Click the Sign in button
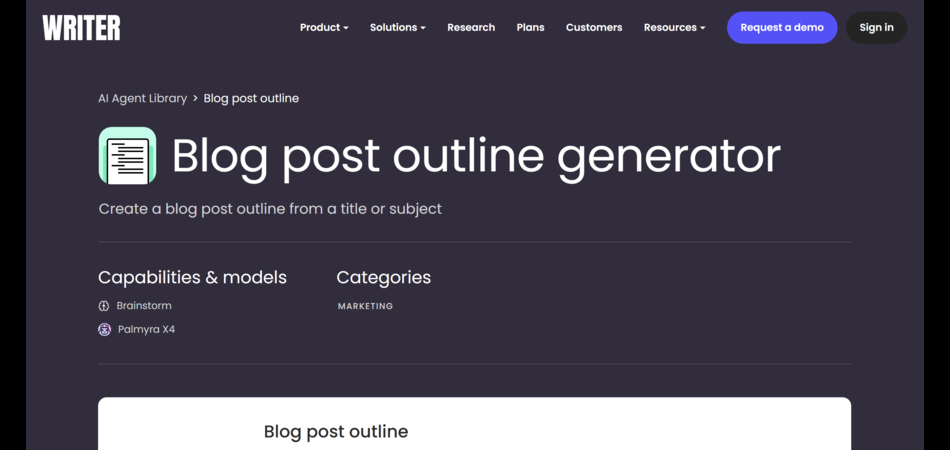The width and height of the screenshot is (950, 450). 876,28
